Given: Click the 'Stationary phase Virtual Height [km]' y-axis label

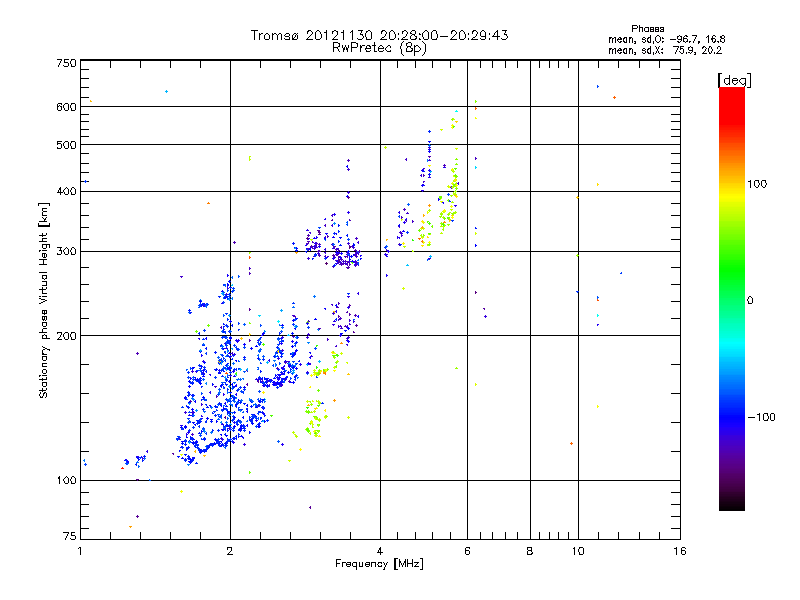Looking at the screenshot, I should (44, 300).
